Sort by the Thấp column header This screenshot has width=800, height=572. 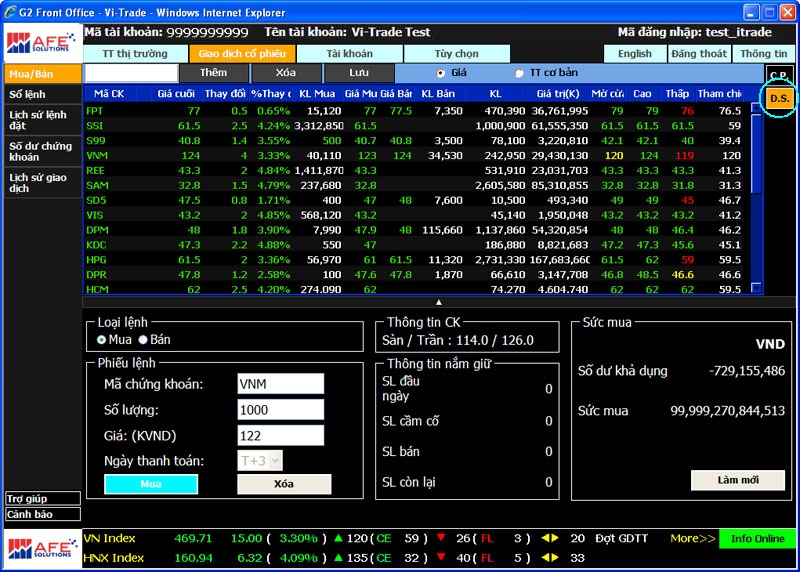click(677, 94)
